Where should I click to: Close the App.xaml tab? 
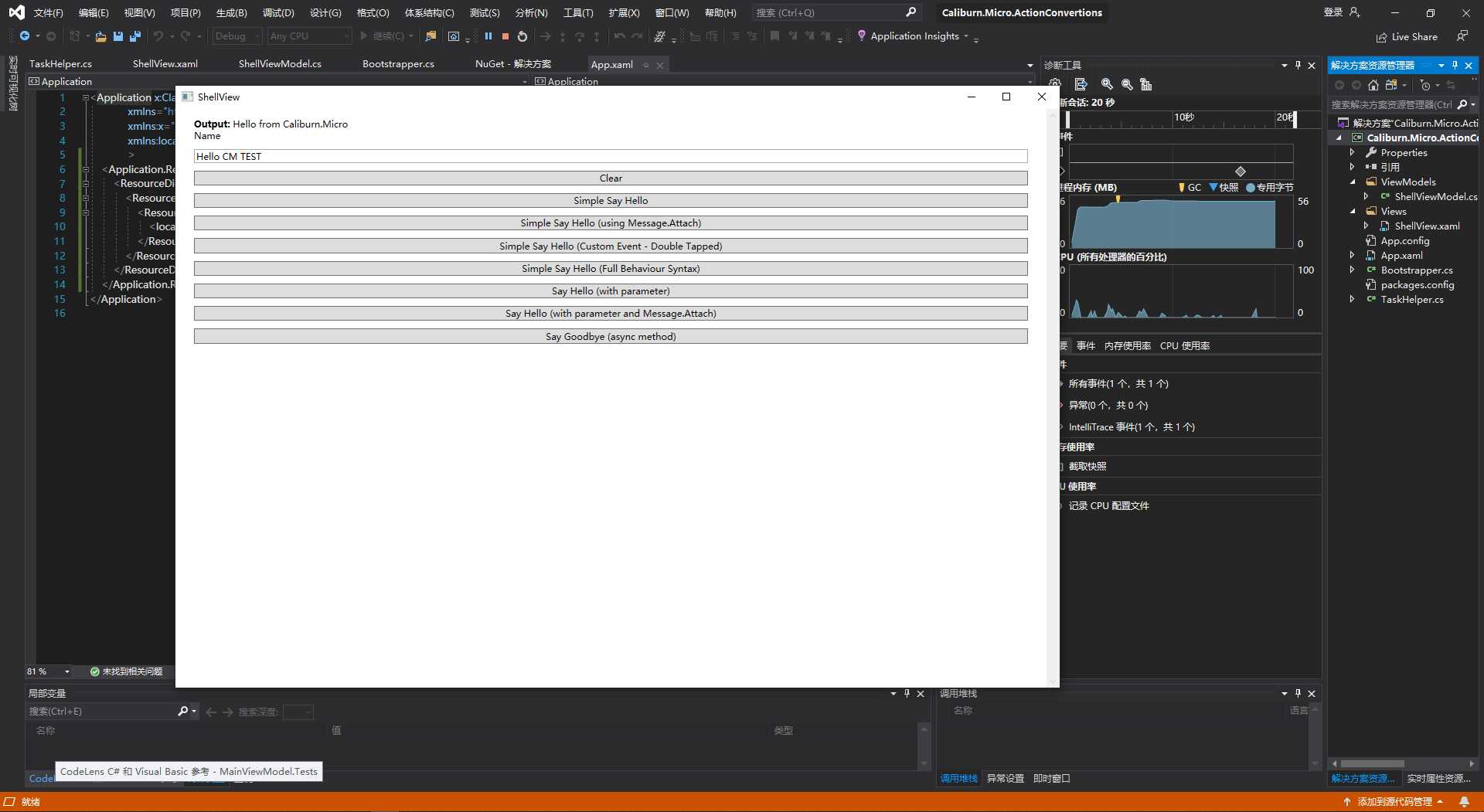coord(660,65)
